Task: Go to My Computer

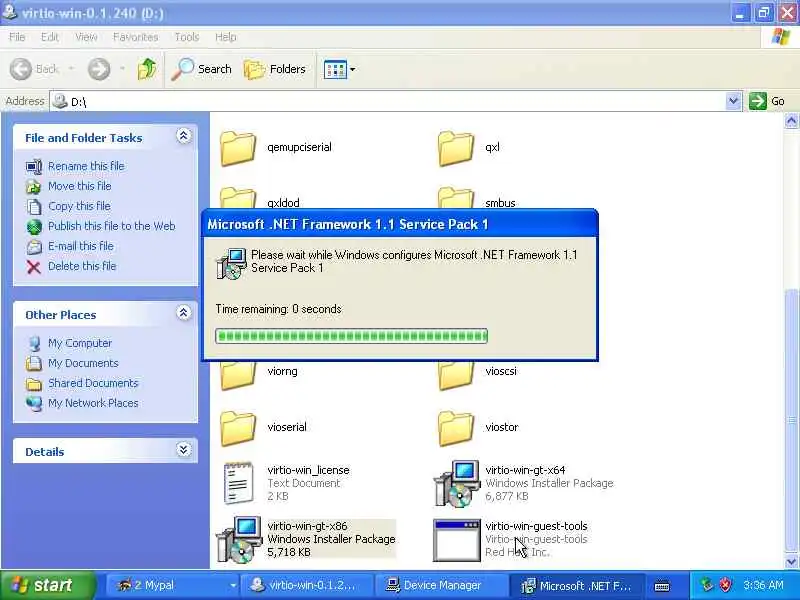Action: click(x=80, y=343)
